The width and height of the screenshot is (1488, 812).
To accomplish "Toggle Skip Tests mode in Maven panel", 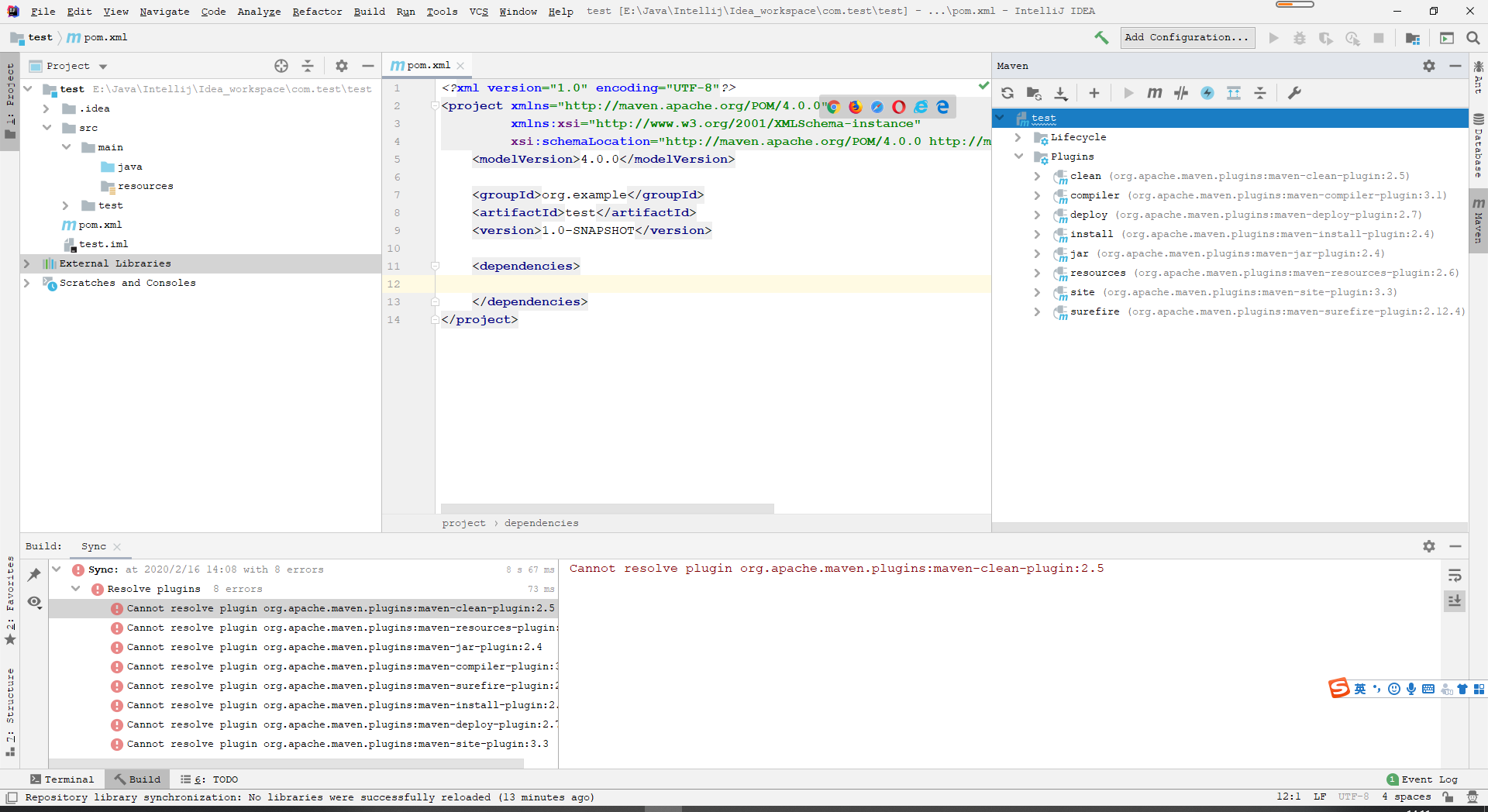I will (1181, 93).
